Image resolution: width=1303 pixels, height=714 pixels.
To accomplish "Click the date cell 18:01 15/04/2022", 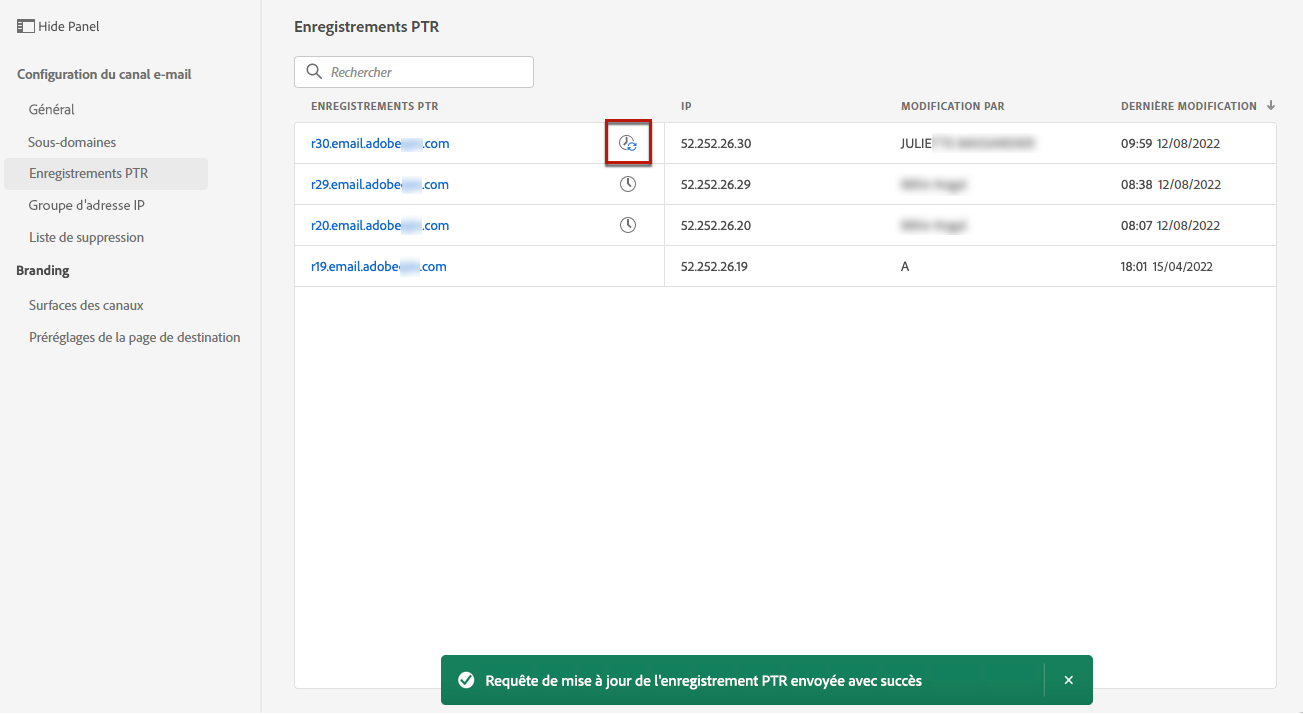I will 1167,266.
